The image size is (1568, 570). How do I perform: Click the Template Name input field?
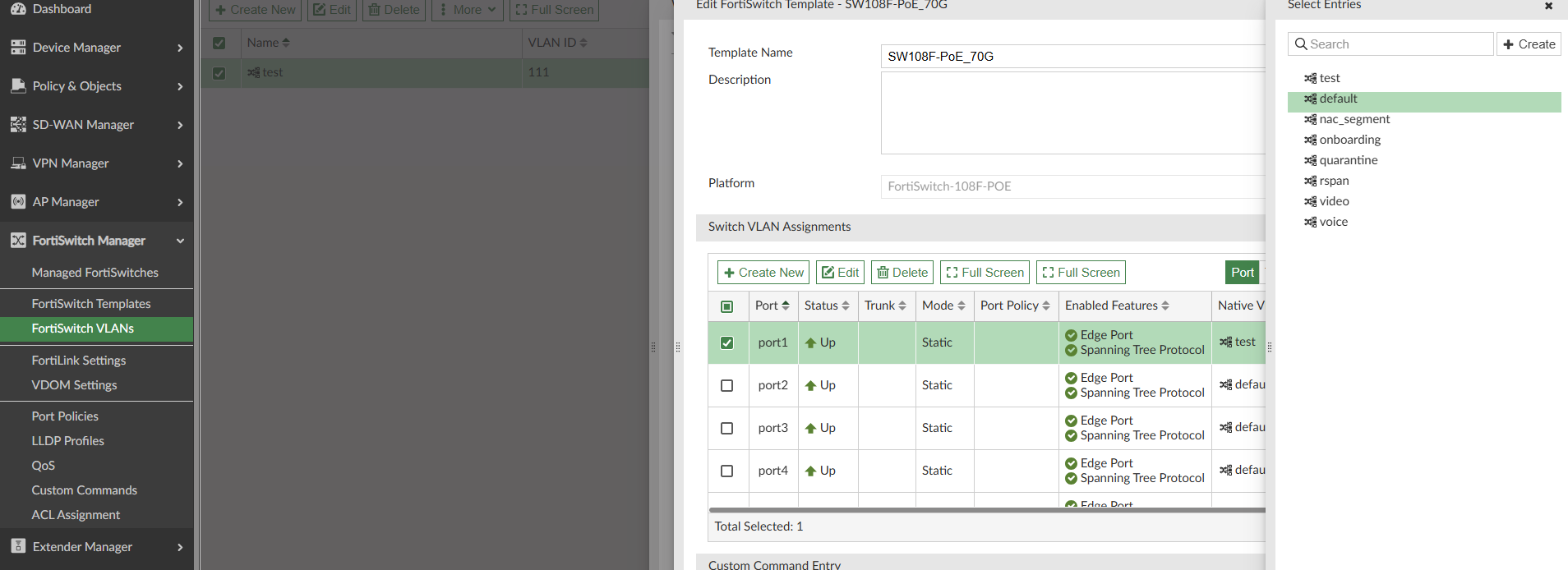click(x=1072, y=57)
